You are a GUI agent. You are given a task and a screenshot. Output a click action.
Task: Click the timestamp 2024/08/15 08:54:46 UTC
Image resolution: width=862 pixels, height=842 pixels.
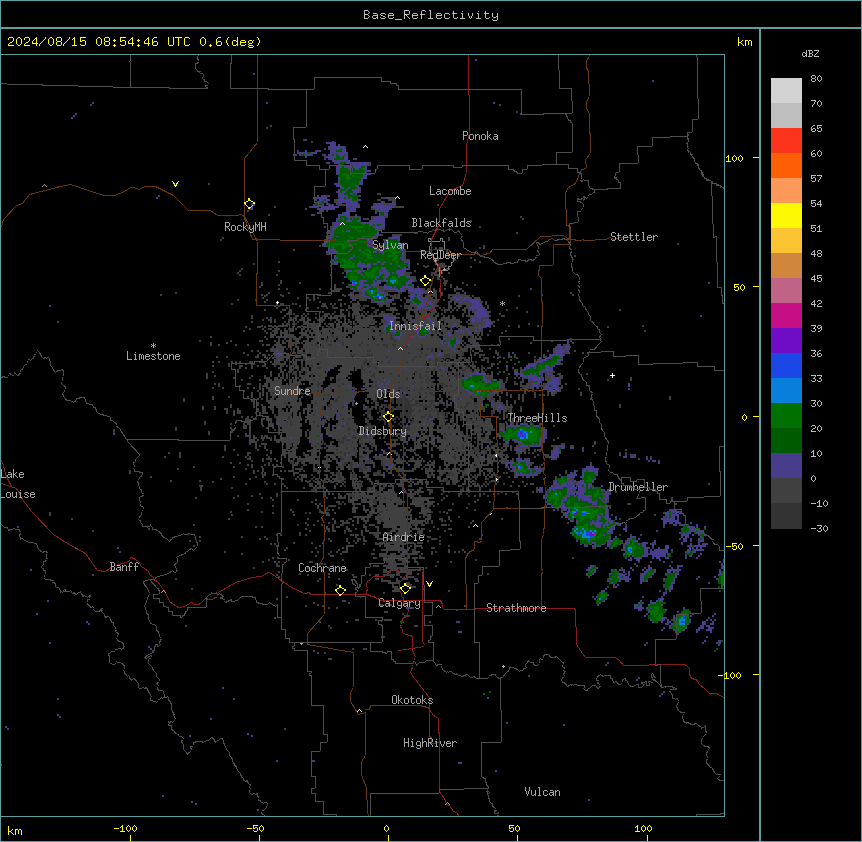click(x=98, y=42)
